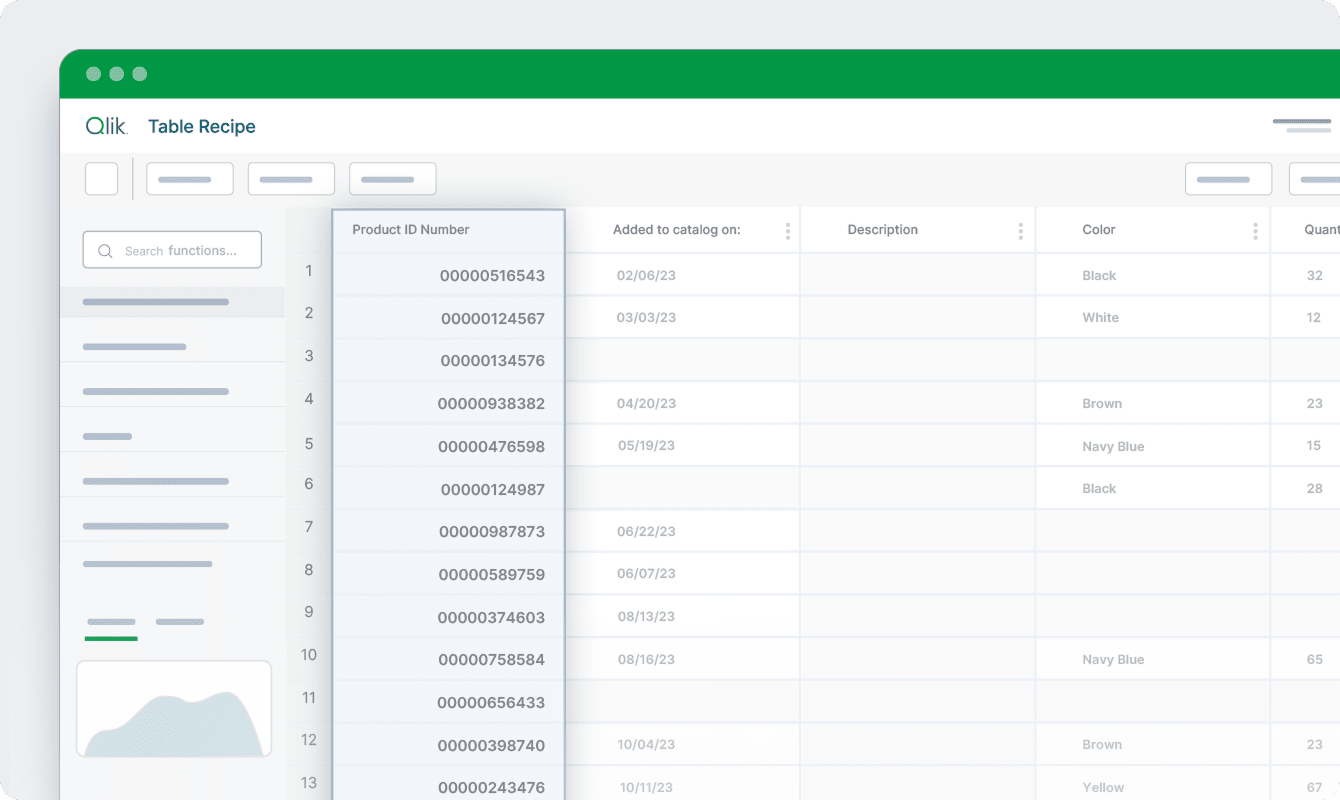
Task: Click the magnifier icon in the functions search
Action: pyautogui.click(x=105, y=250)
